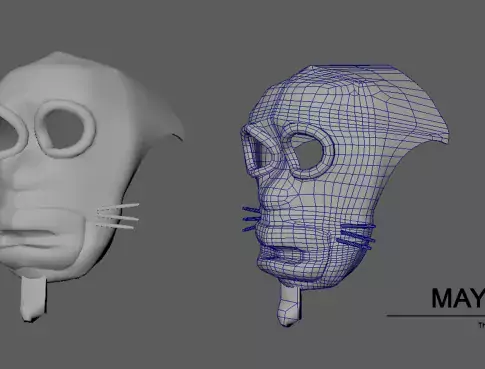Image resolution: width=485 pixels, height=369 pixels.
Task: Click the blue whiskers on the wireframe mask's cheek
Action: point(356,237)
